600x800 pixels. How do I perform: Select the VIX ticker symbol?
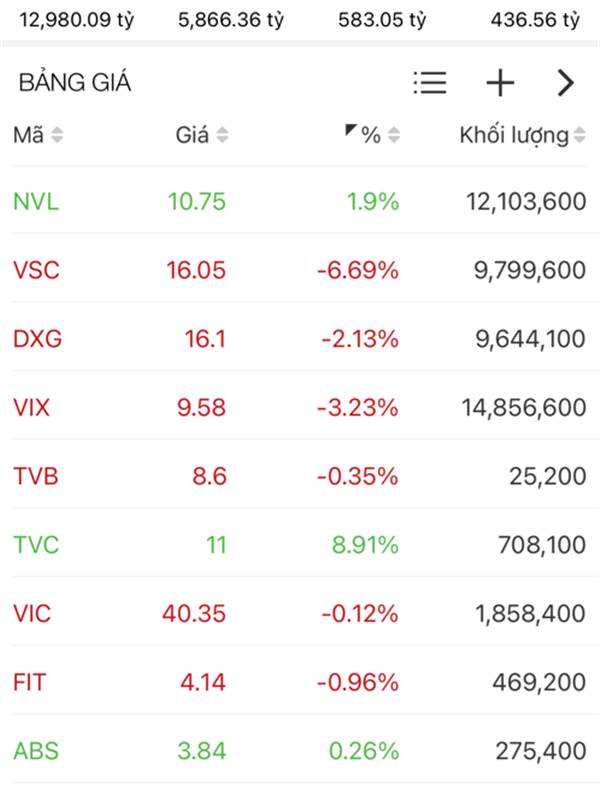[x=32, y=408]
